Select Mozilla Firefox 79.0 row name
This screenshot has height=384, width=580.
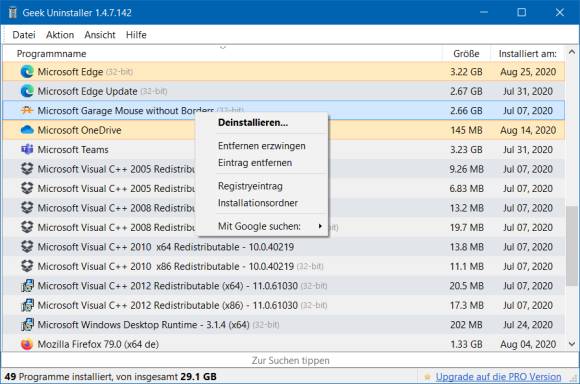tap(98, 344)
